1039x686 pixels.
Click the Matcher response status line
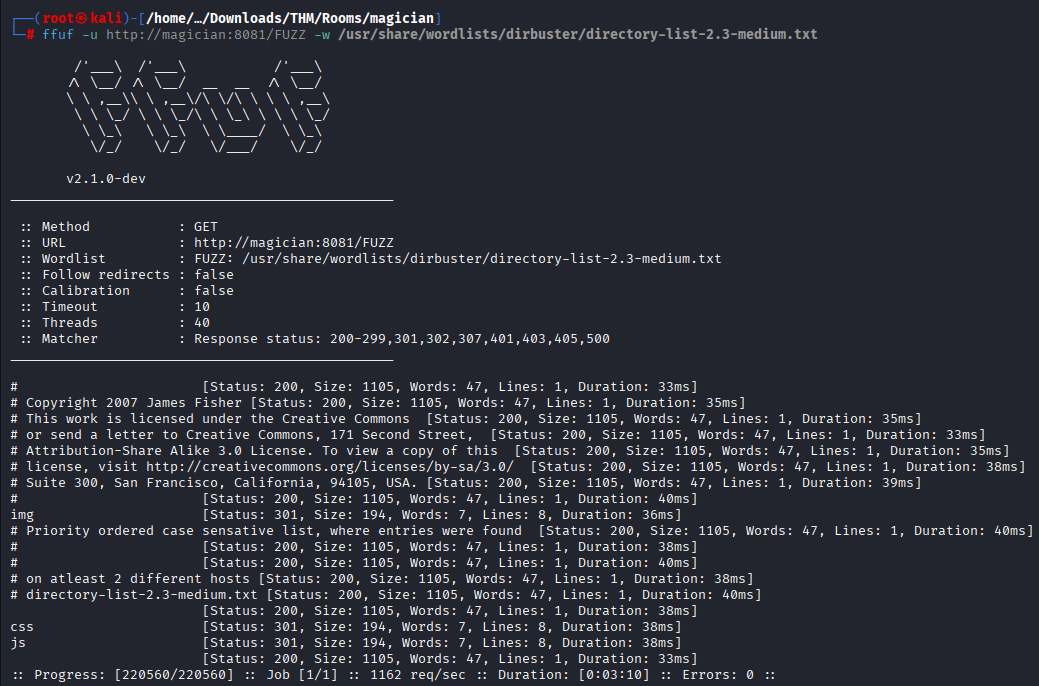(x=315, y=339)
